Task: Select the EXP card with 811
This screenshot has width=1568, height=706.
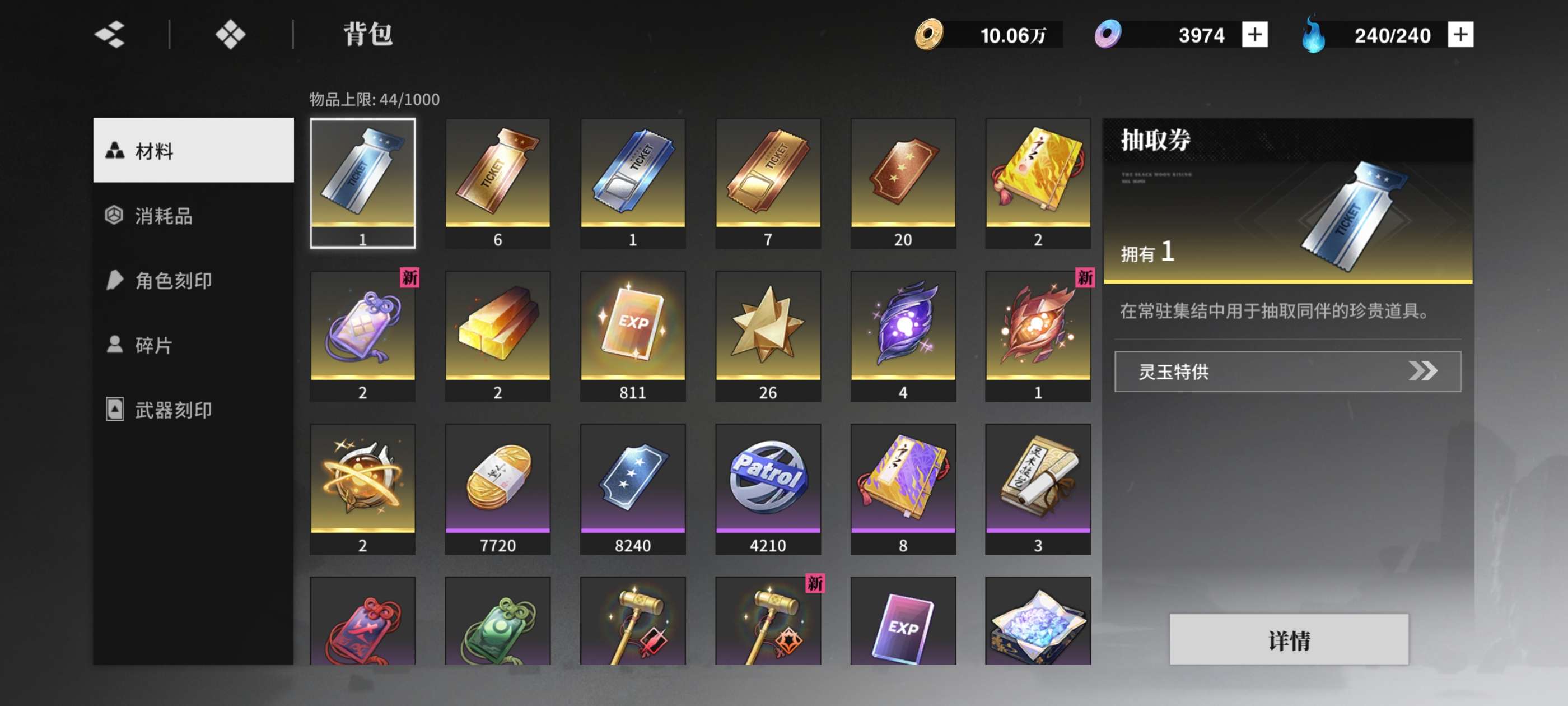Action: pos(632,336)
